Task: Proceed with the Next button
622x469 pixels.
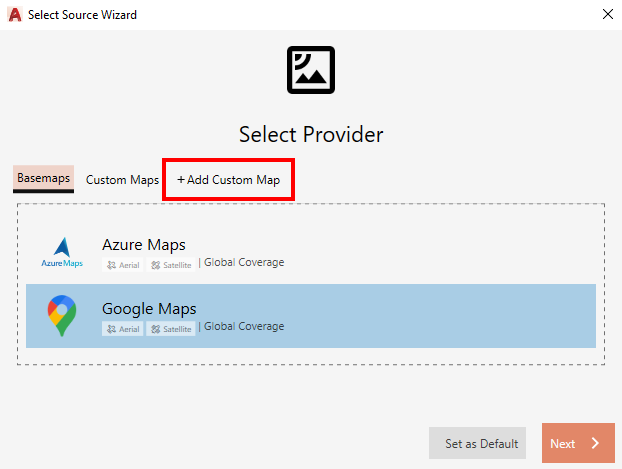Action: tap(578, 443)
